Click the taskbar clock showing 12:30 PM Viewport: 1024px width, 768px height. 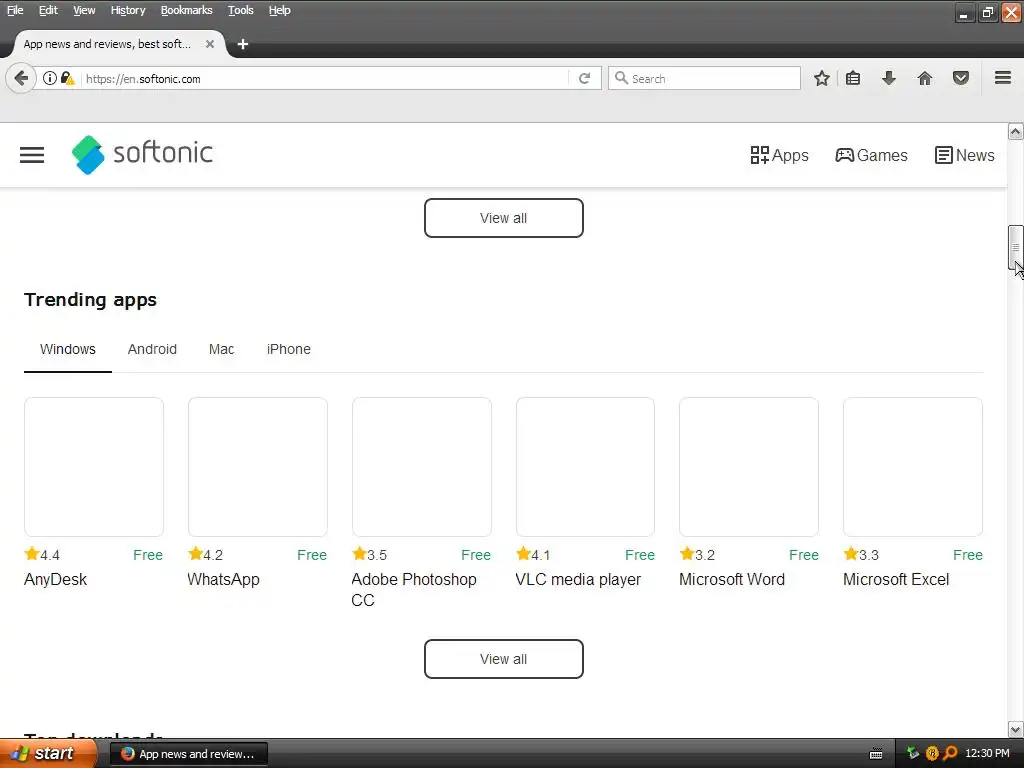987,754
